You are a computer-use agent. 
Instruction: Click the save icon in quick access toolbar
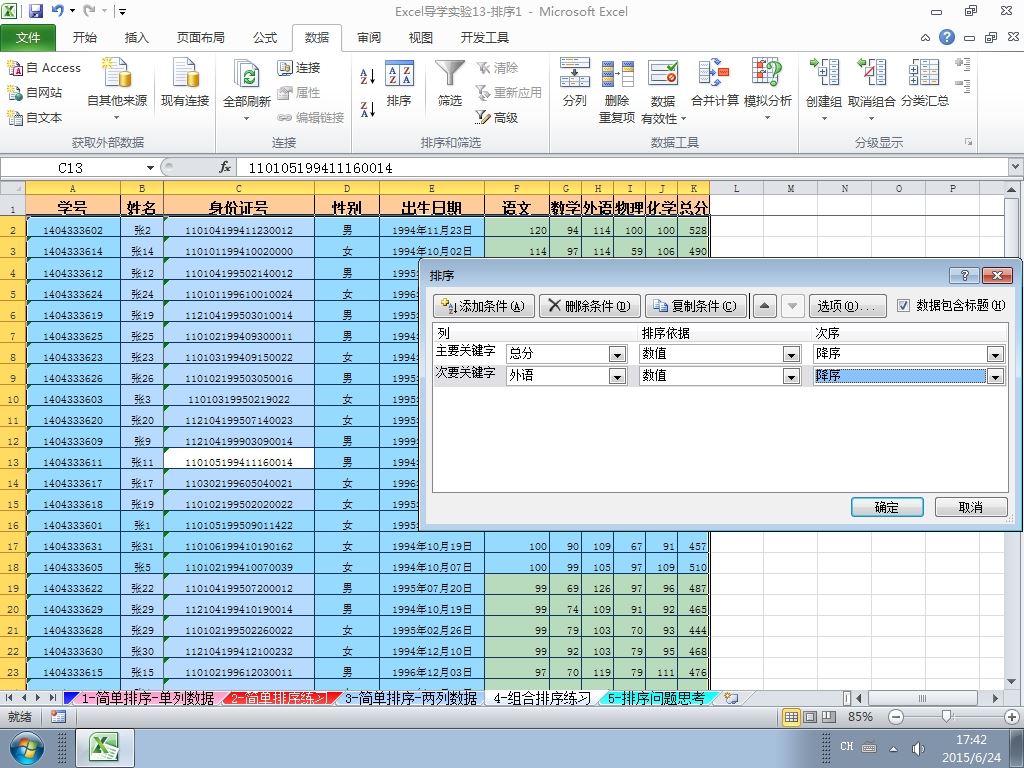point(36,11)
